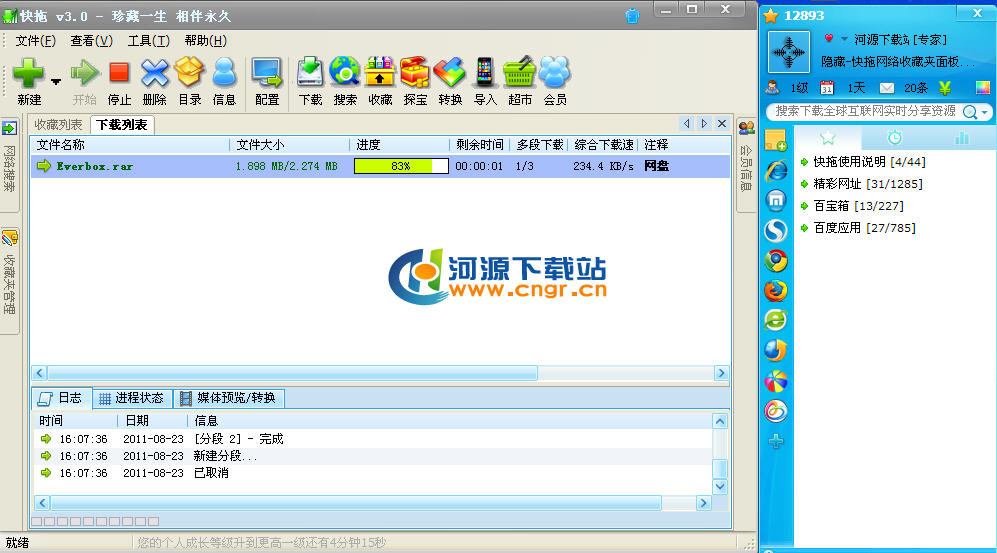This screenshot has height=553, width=997.
Task: Open dropdown arrow beside 河源下载站 name
Action: (844, 39)
